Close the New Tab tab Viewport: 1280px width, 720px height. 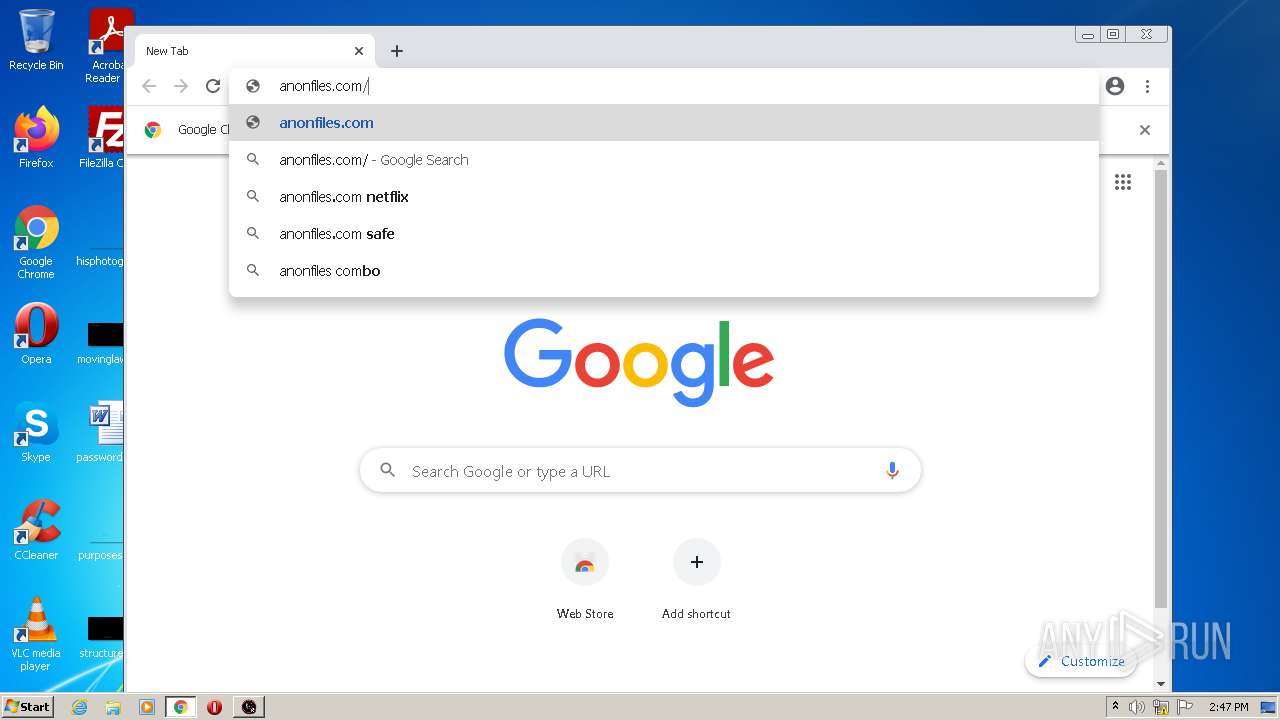coord(359,51)
